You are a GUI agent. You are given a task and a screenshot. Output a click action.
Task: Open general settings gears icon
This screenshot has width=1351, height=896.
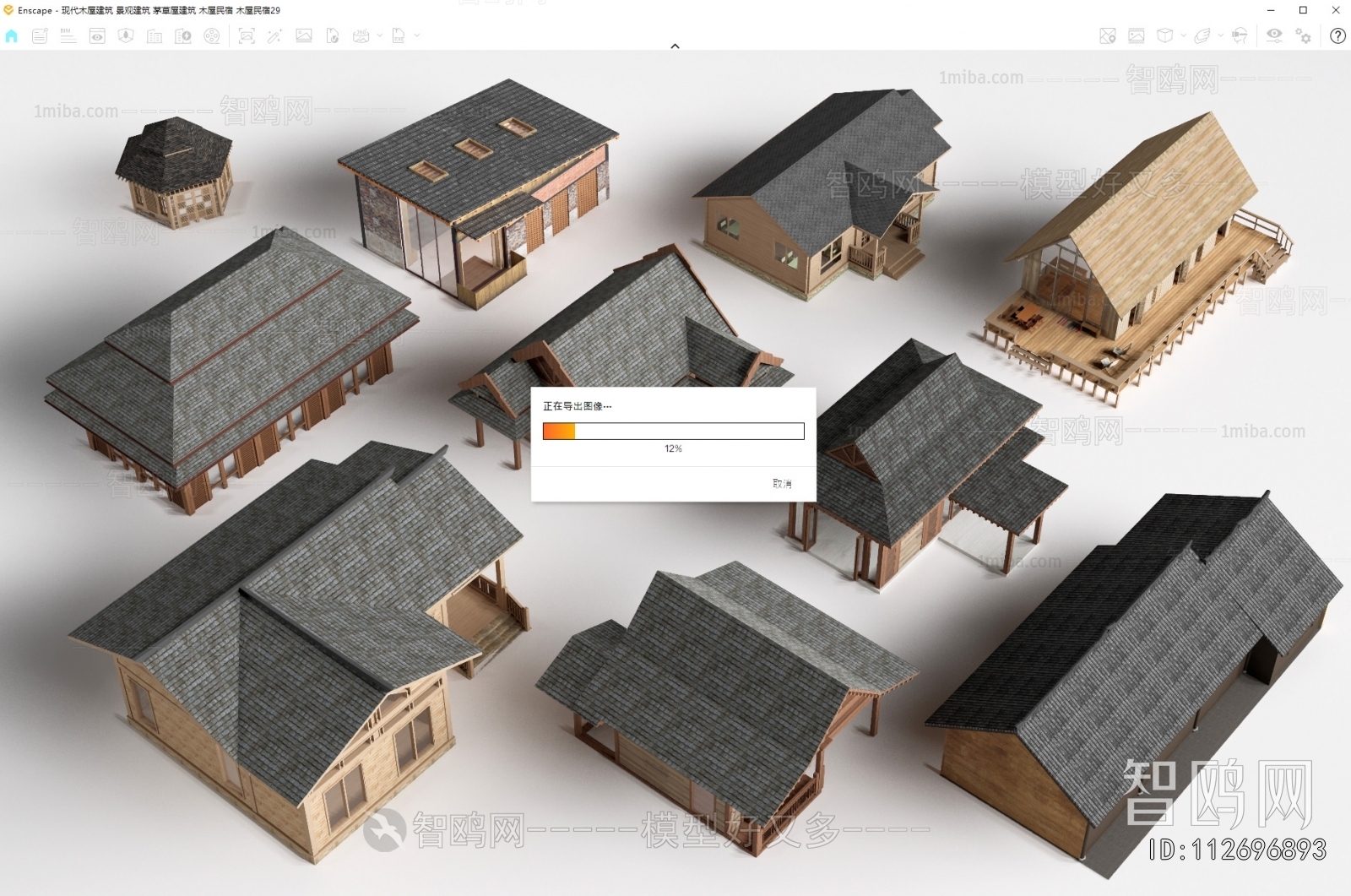[1304, 35]
